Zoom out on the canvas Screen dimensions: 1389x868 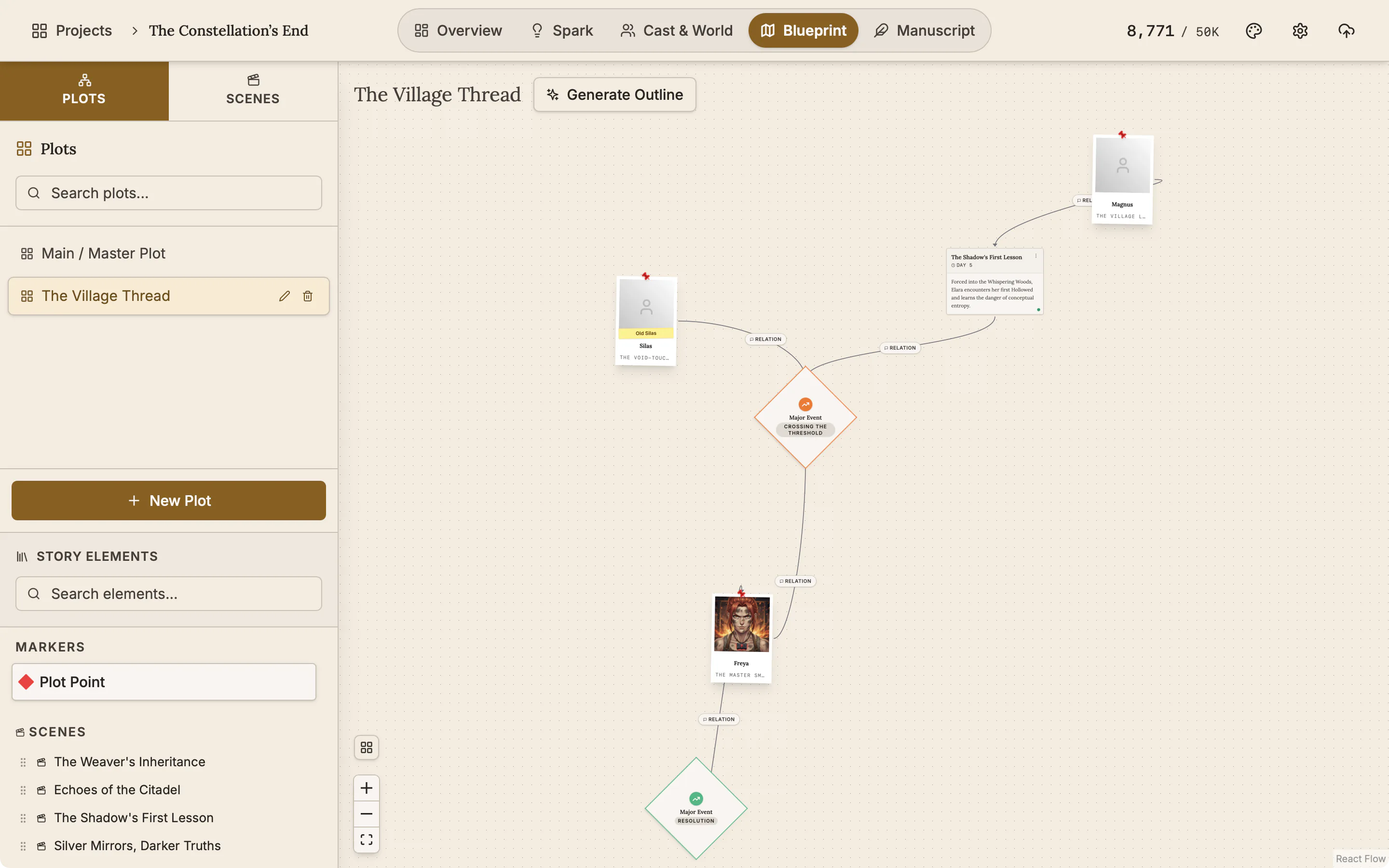pos(366,814)
